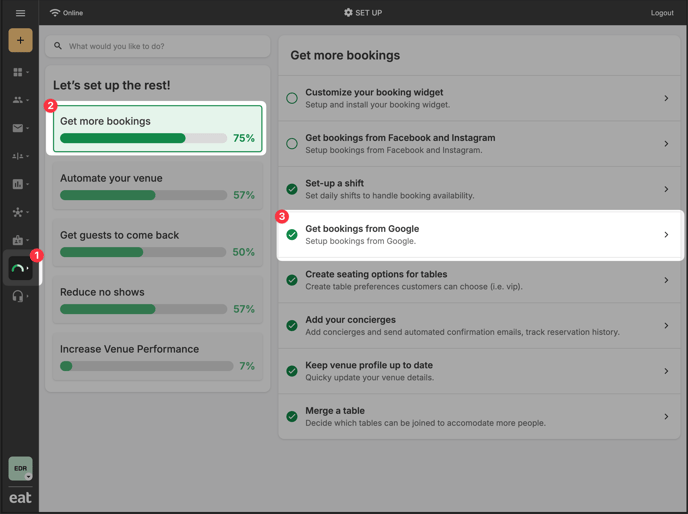The image size is (688, 514).
Task: Click 'Setup bookings from Google.' description
Action: (x=361, y=241)
